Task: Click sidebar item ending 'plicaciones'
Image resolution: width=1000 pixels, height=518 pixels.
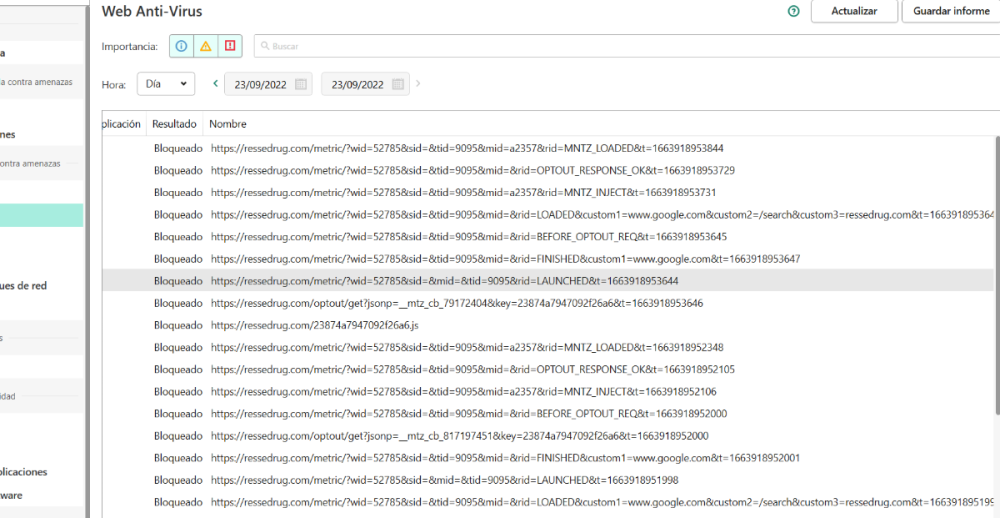Action: click(24, 472)
